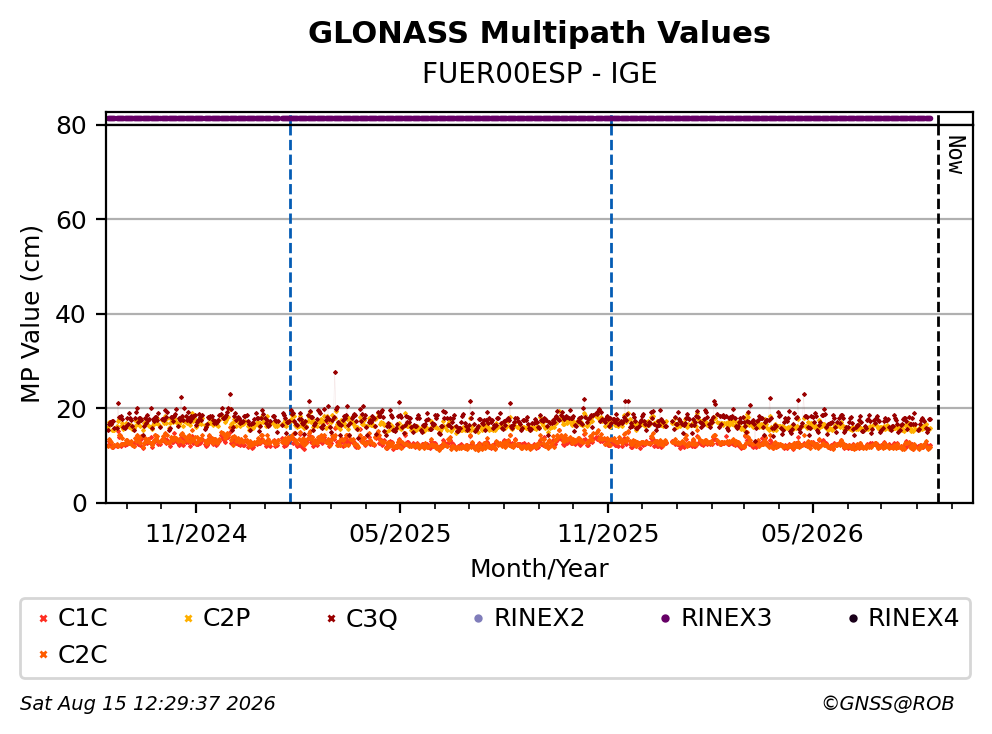Select the RINEX3 legend label
992x734 pixels.
click(x=726, y=618)
